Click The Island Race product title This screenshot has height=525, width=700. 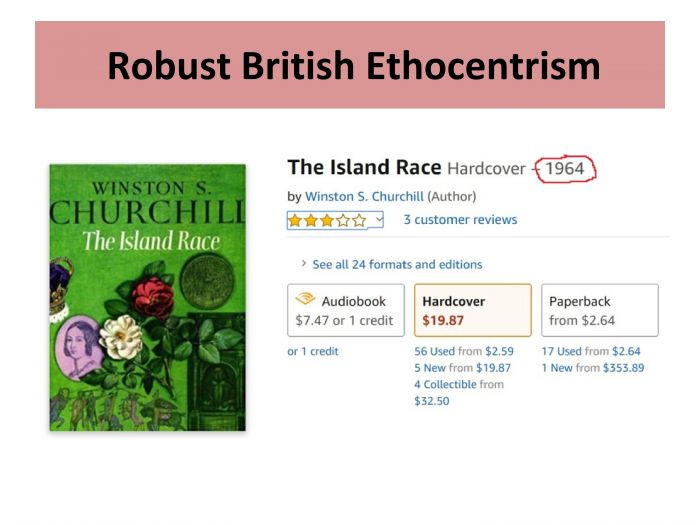tap(364, 167)
